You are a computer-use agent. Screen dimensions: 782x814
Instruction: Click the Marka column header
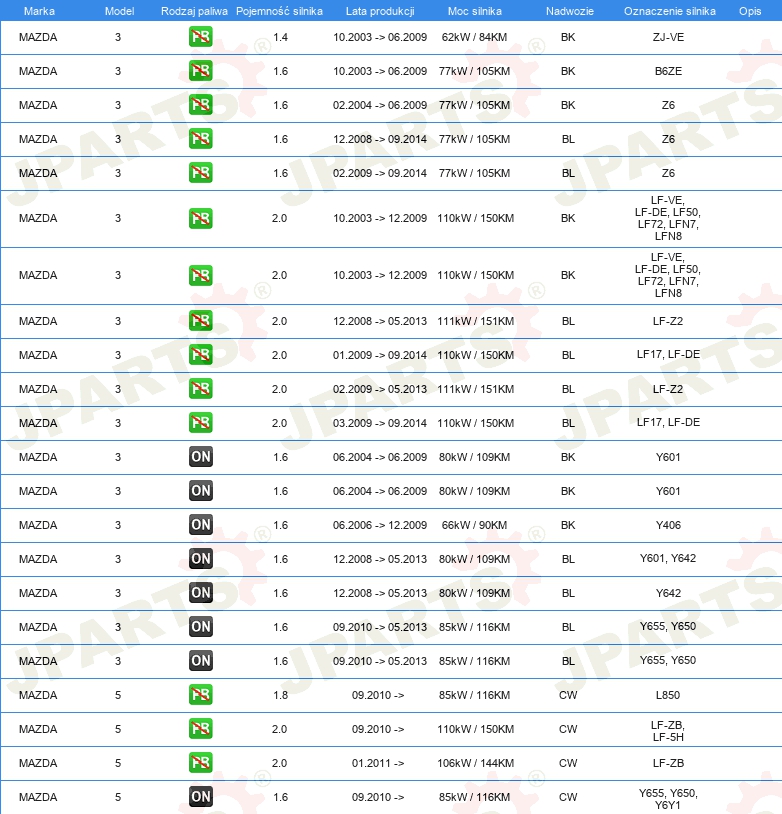coord(39,11)
